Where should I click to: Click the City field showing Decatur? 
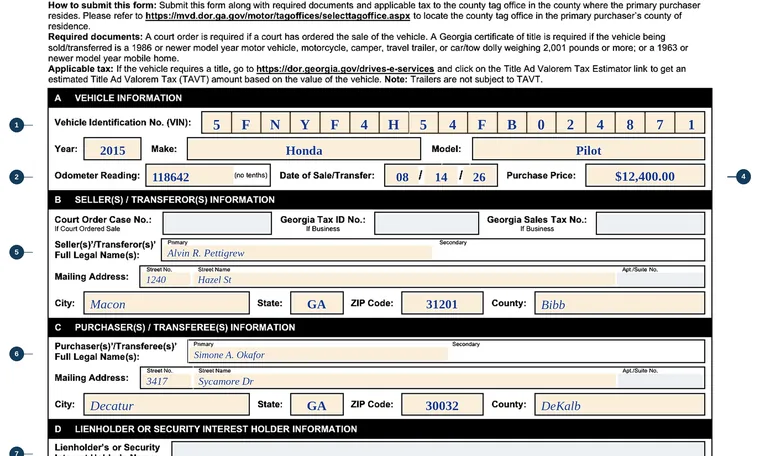(167, 404)
